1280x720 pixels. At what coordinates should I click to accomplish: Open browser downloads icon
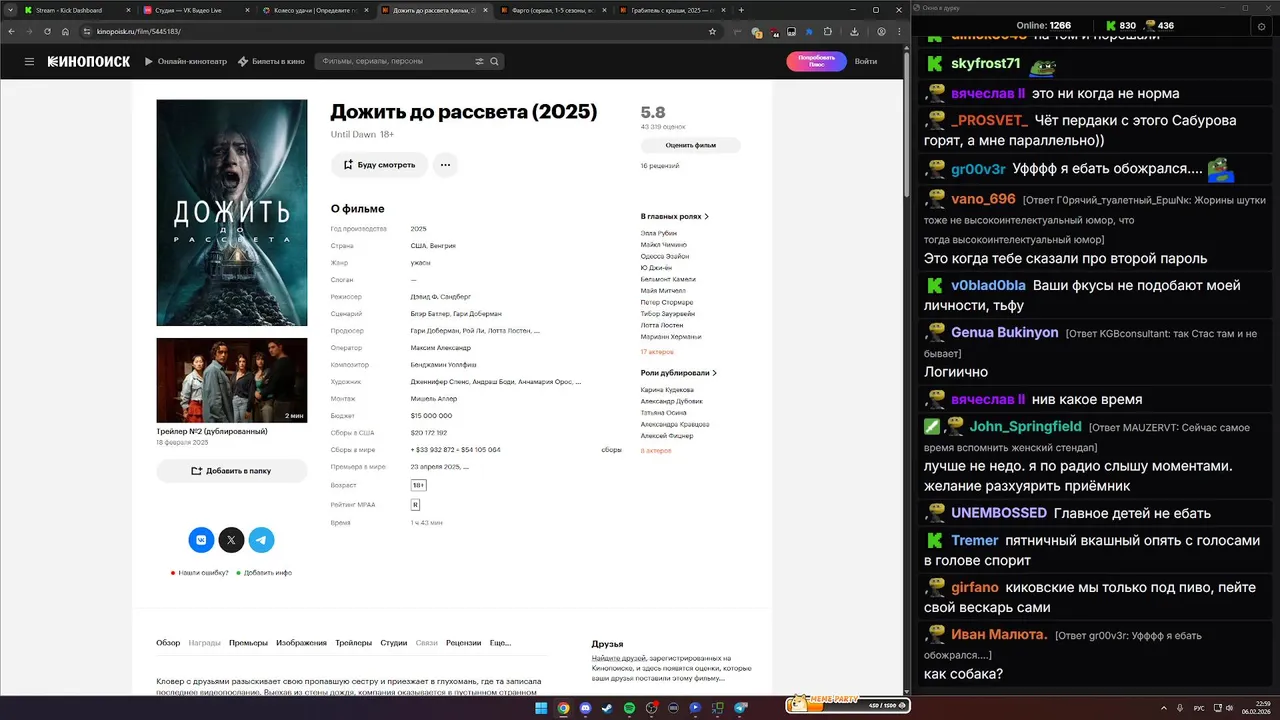point(854,31)
